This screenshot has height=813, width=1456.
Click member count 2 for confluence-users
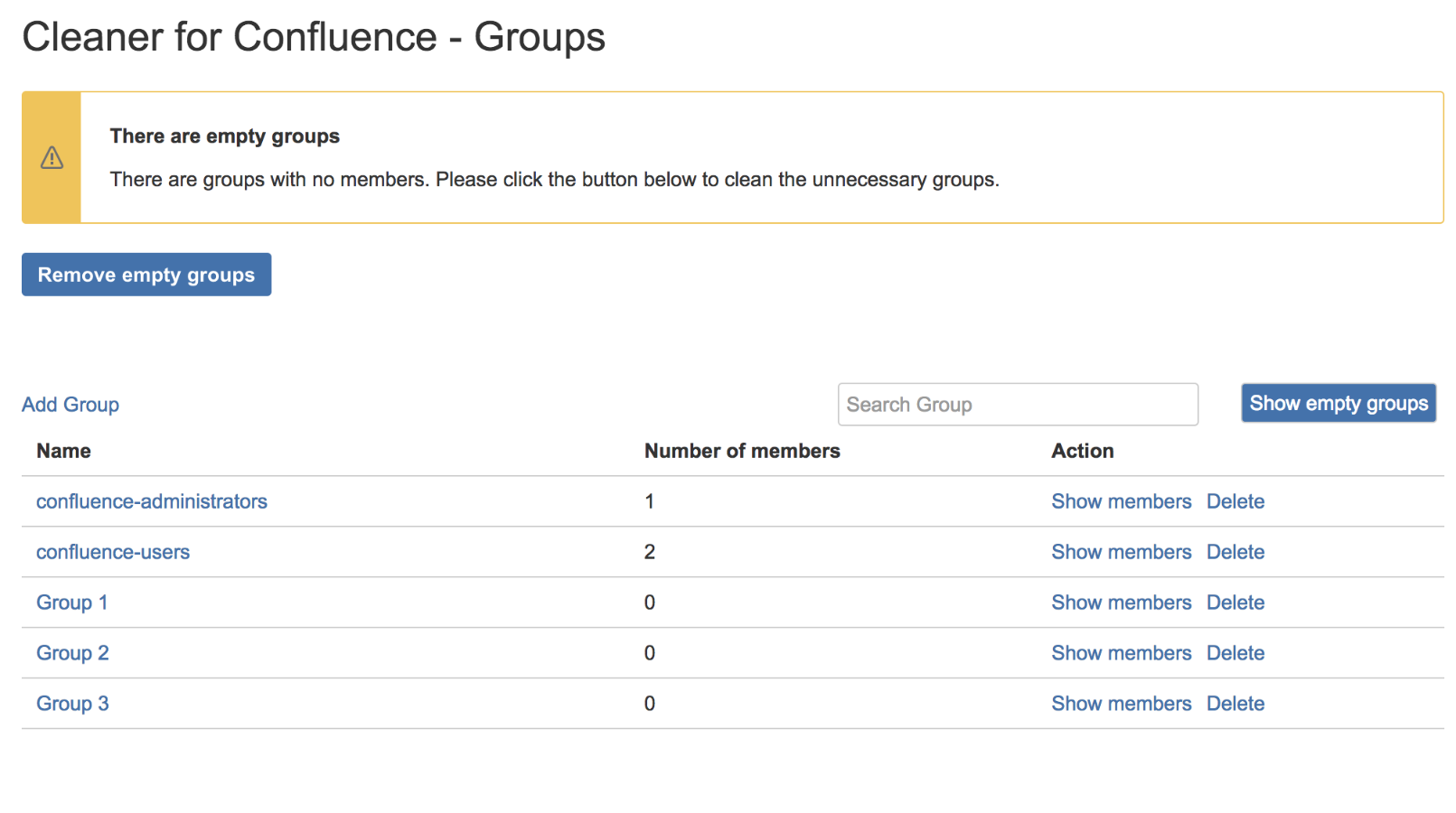pyautogui.click(x=649, y=552)
